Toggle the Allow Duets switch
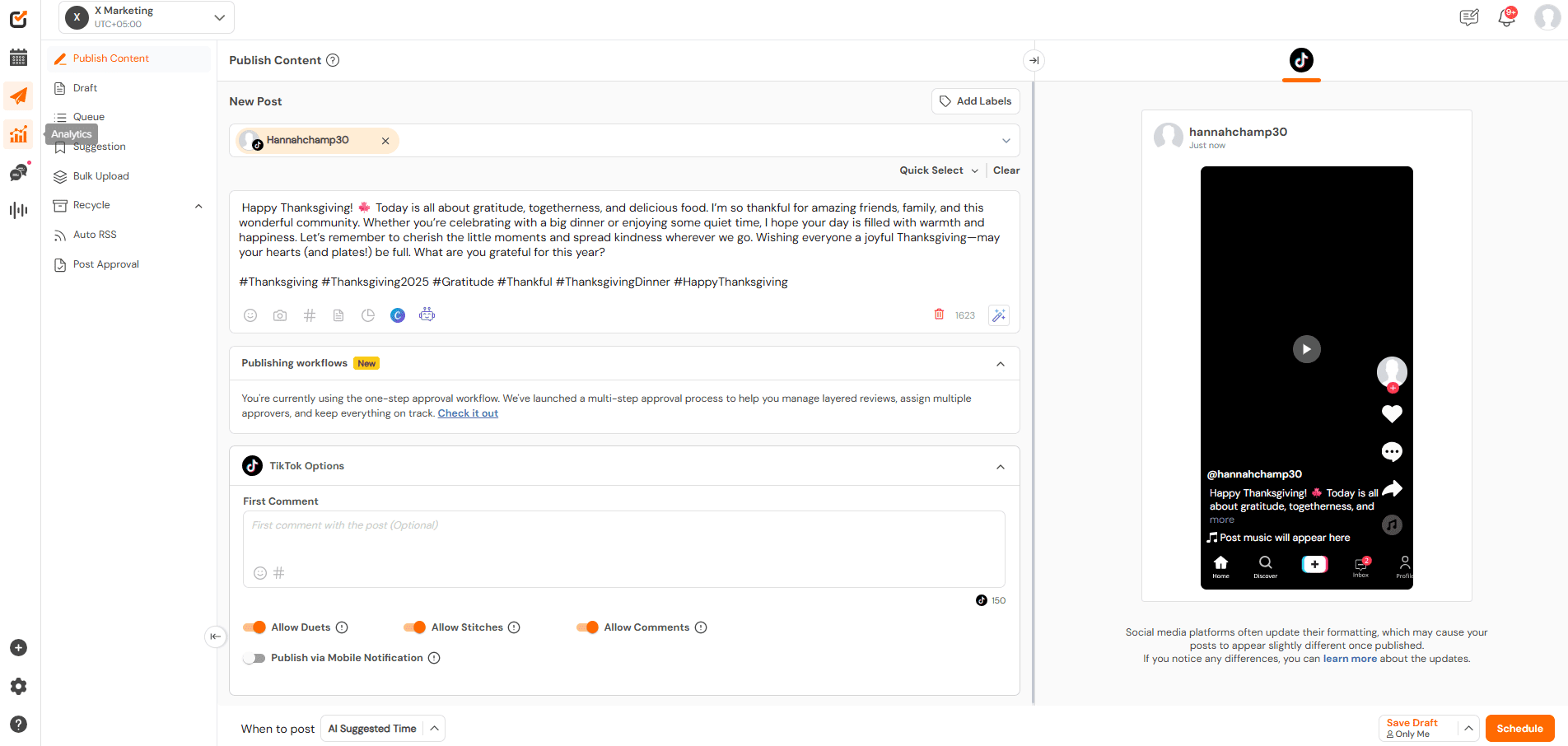 [x=254, y=627]
